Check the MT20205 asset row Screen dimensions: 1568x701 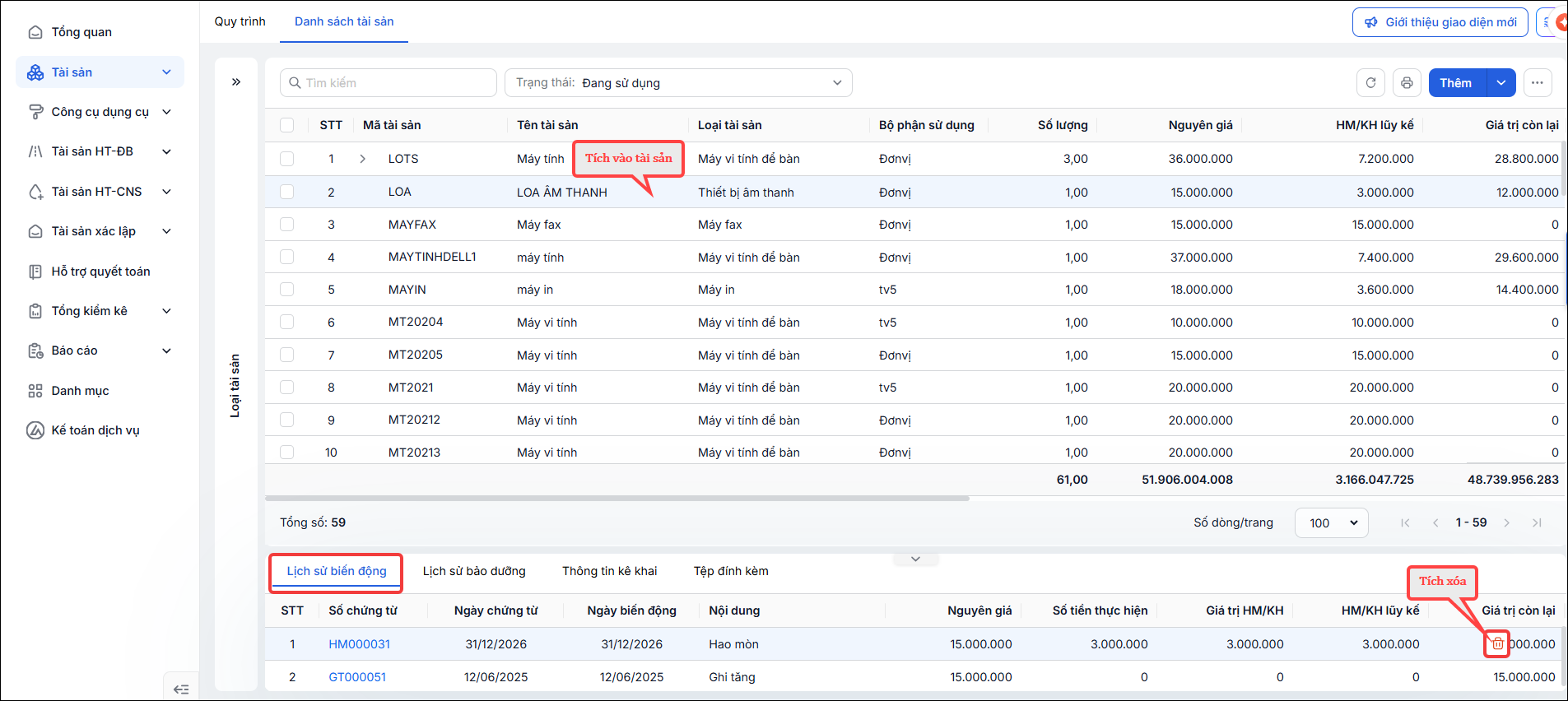tap(286, 355)
